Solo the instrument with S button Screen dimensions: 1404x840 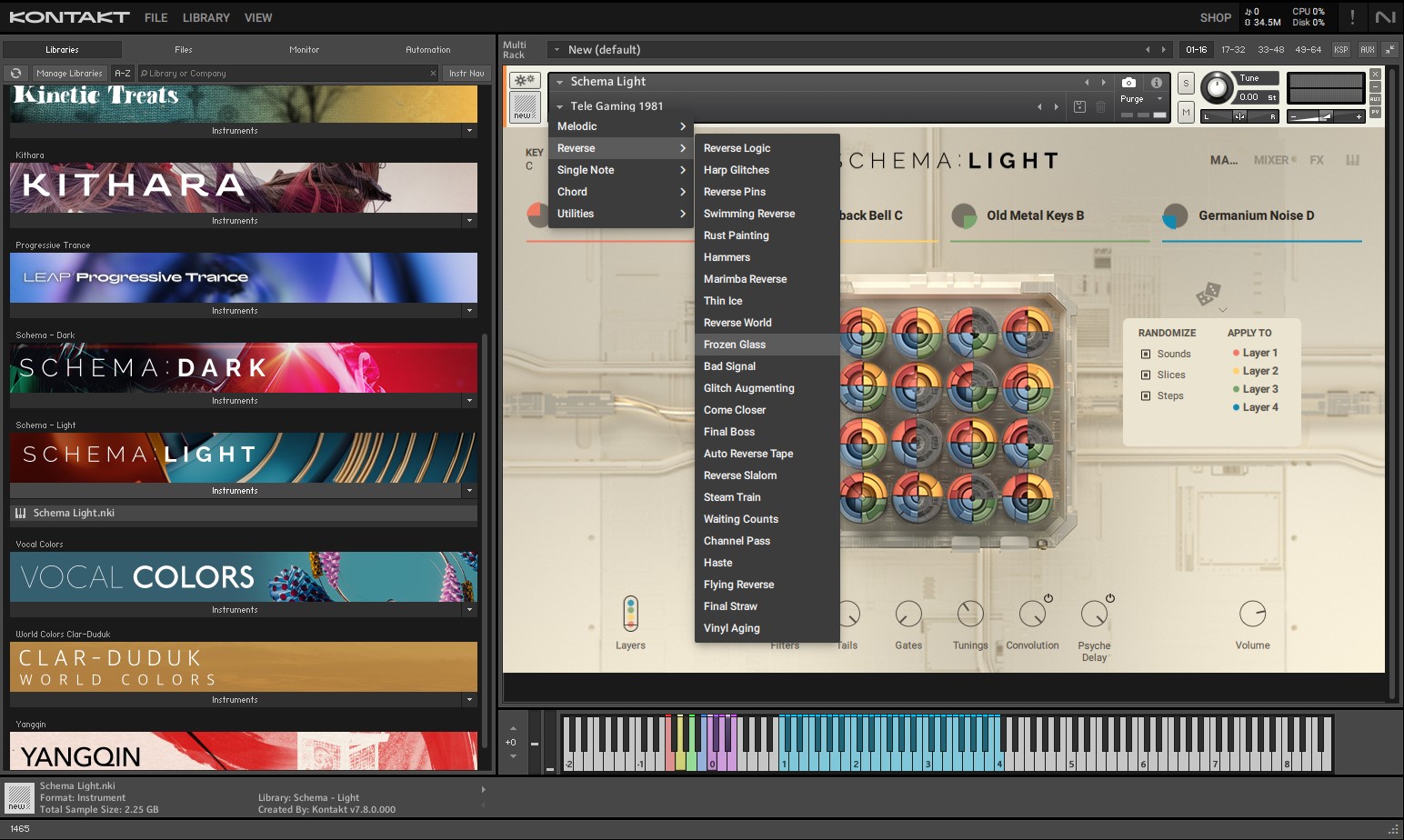pyautogui.click(x=1186, y=83)
